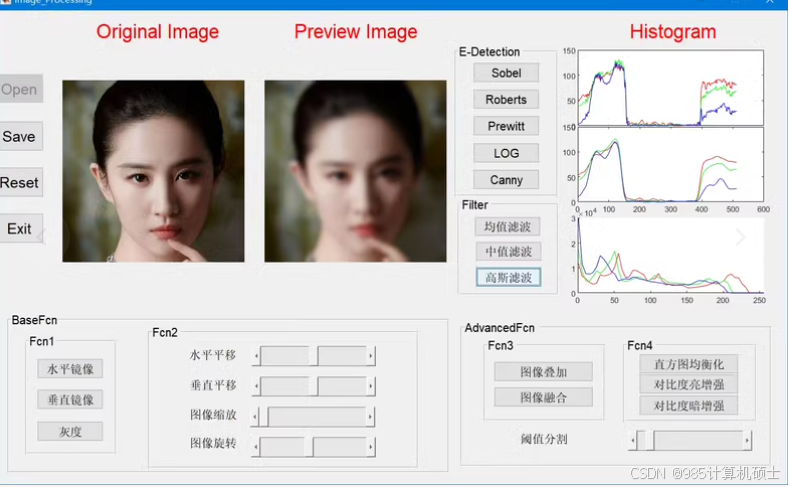The image size is (791, 487).
Task: Click right arrow of 水平平移 slider
Action: pyautogui.click(x=370, y=356)
